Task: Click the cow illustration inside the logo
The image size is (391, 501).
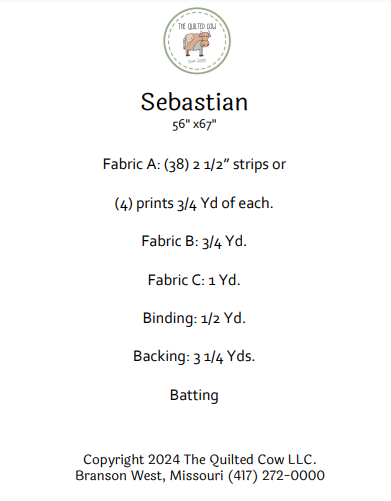Action: point(197,43)
